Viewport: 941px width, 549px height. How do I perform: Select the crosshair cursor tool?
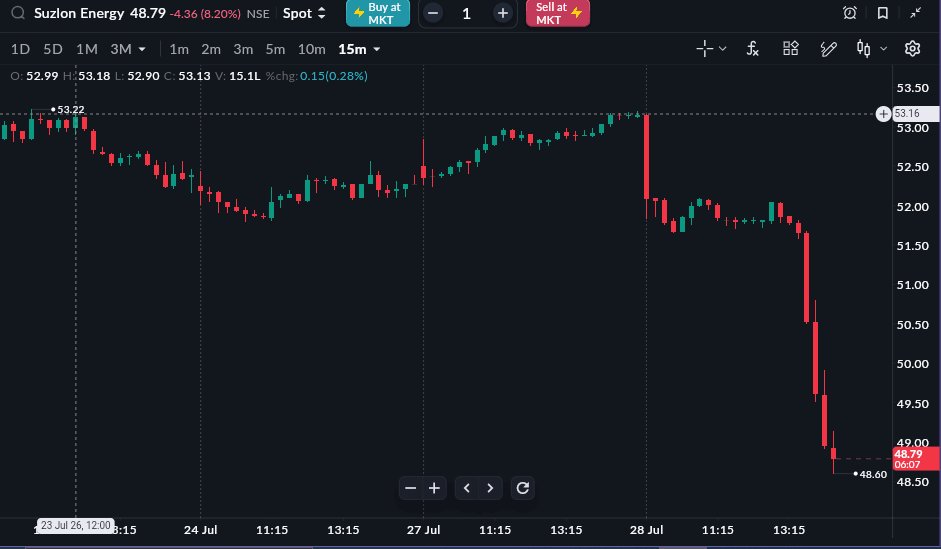(705, 49)
